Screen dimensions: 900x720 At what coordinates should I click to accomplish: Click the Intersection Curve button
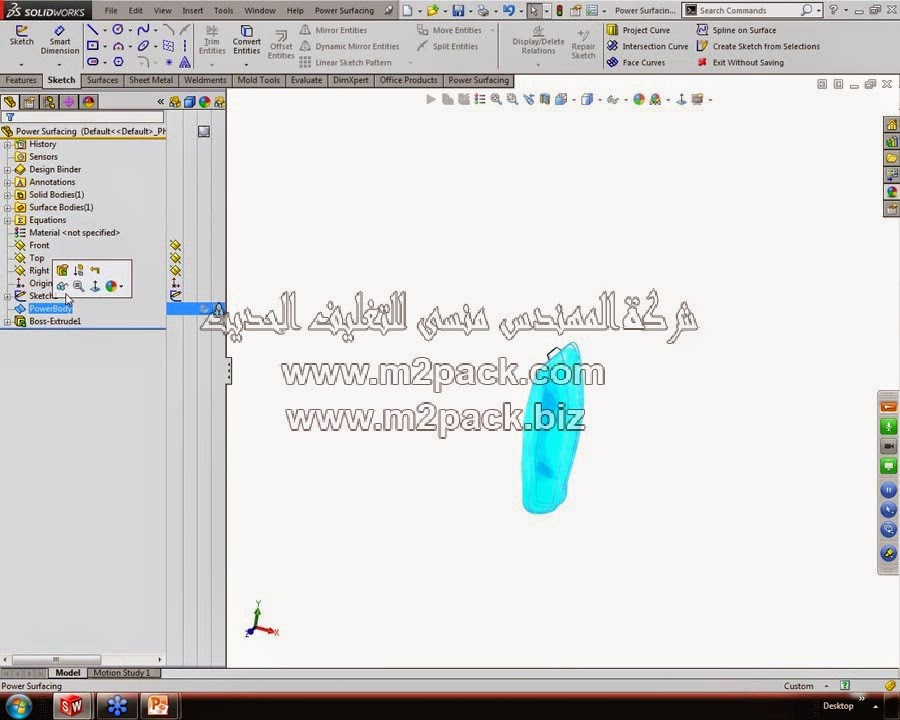pyautogui.click(x=647, y=46)
